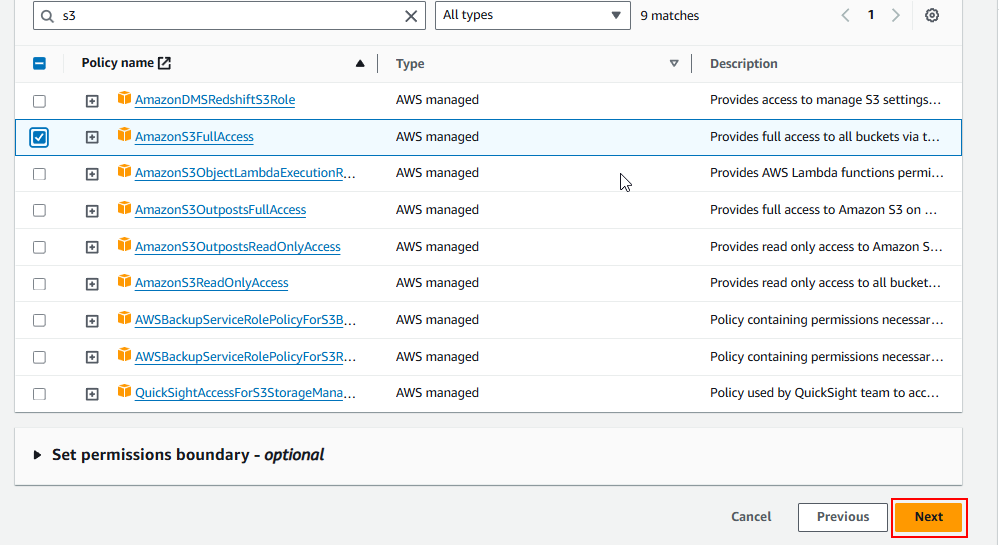Click the magnifier icon in search box

(x=48, y=16)
